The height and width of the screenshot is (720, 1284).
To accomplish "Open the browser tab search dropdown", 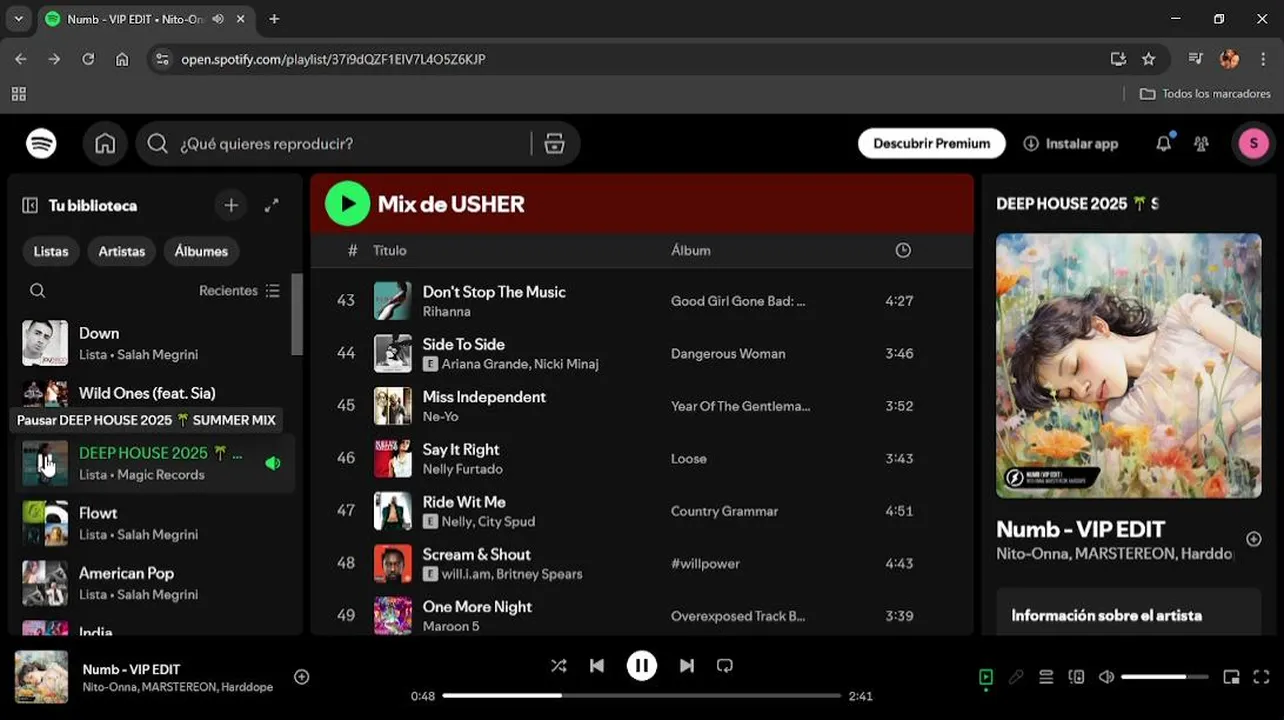I will [x=18, y=19].
